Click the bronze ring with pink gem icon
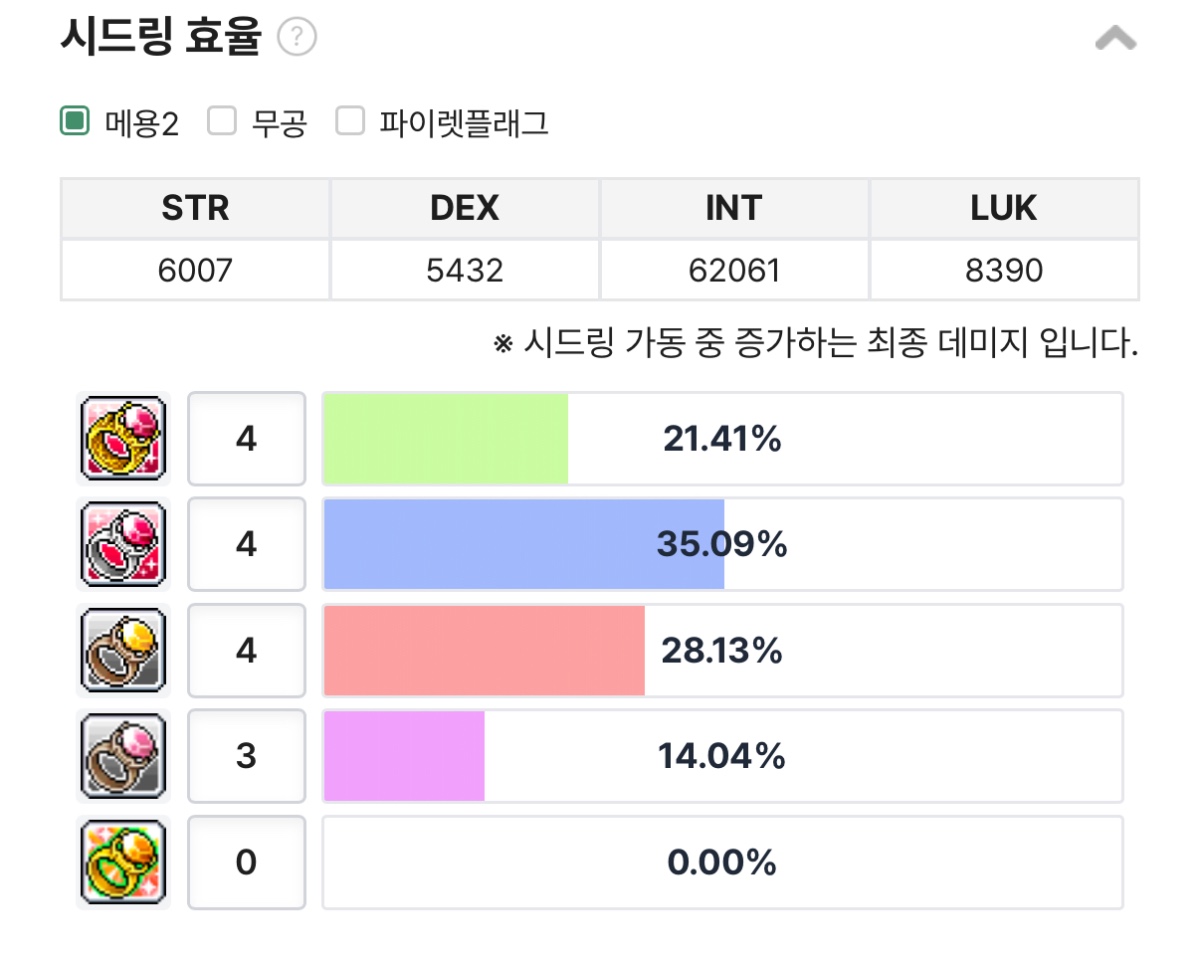Screen dimensions: 1200x961 (123, 756)
